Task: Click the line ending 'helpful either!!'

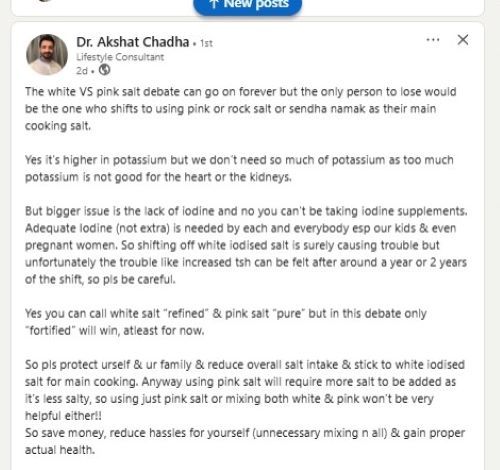Action: point(63,416)
